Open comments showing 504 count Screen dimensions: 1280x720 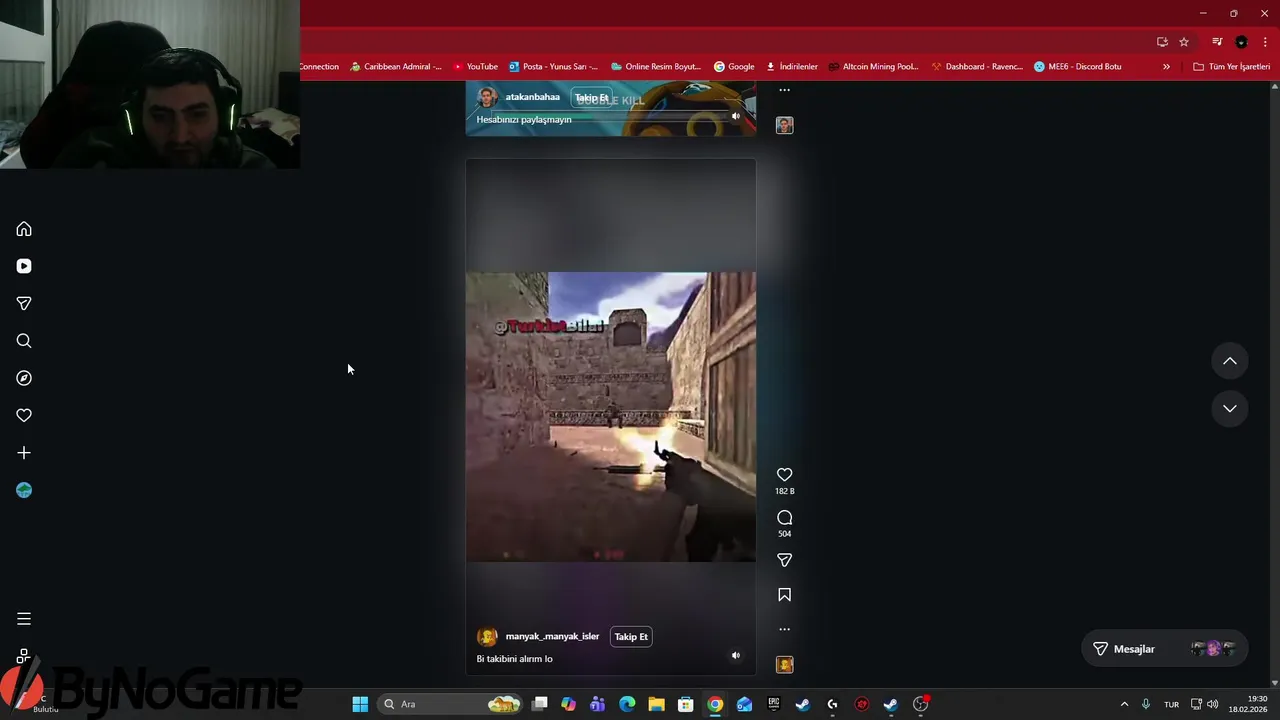784,518
